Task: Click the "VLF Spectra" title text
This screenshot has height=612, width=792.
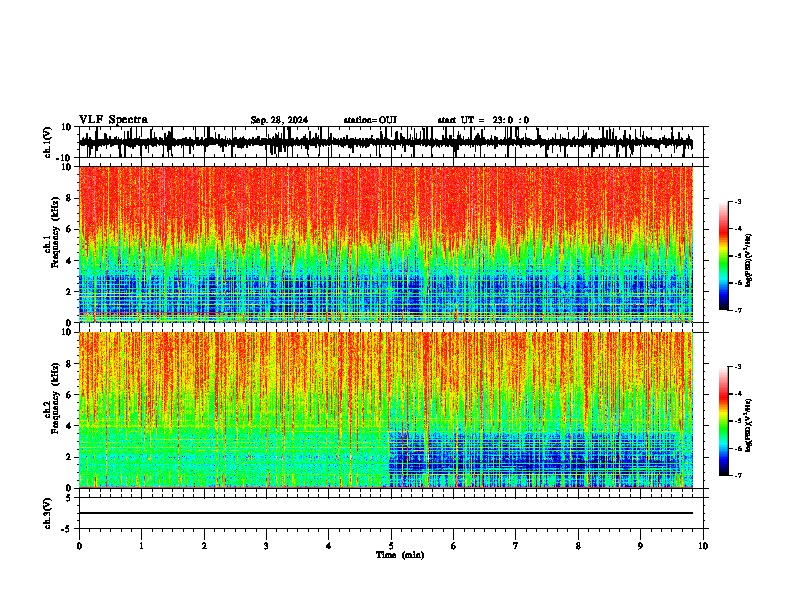Action: pyautogui.click(x=113, y=120)
